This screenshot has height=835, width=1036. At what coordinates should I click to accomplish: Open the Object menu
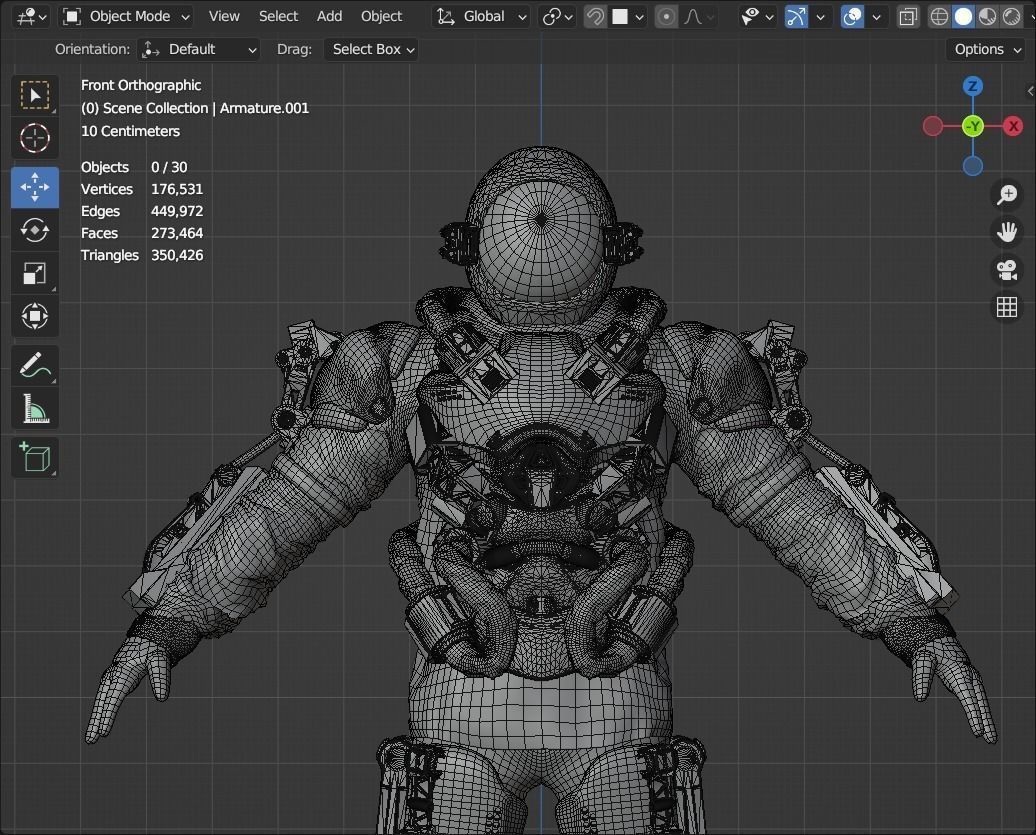click(381, 17)
